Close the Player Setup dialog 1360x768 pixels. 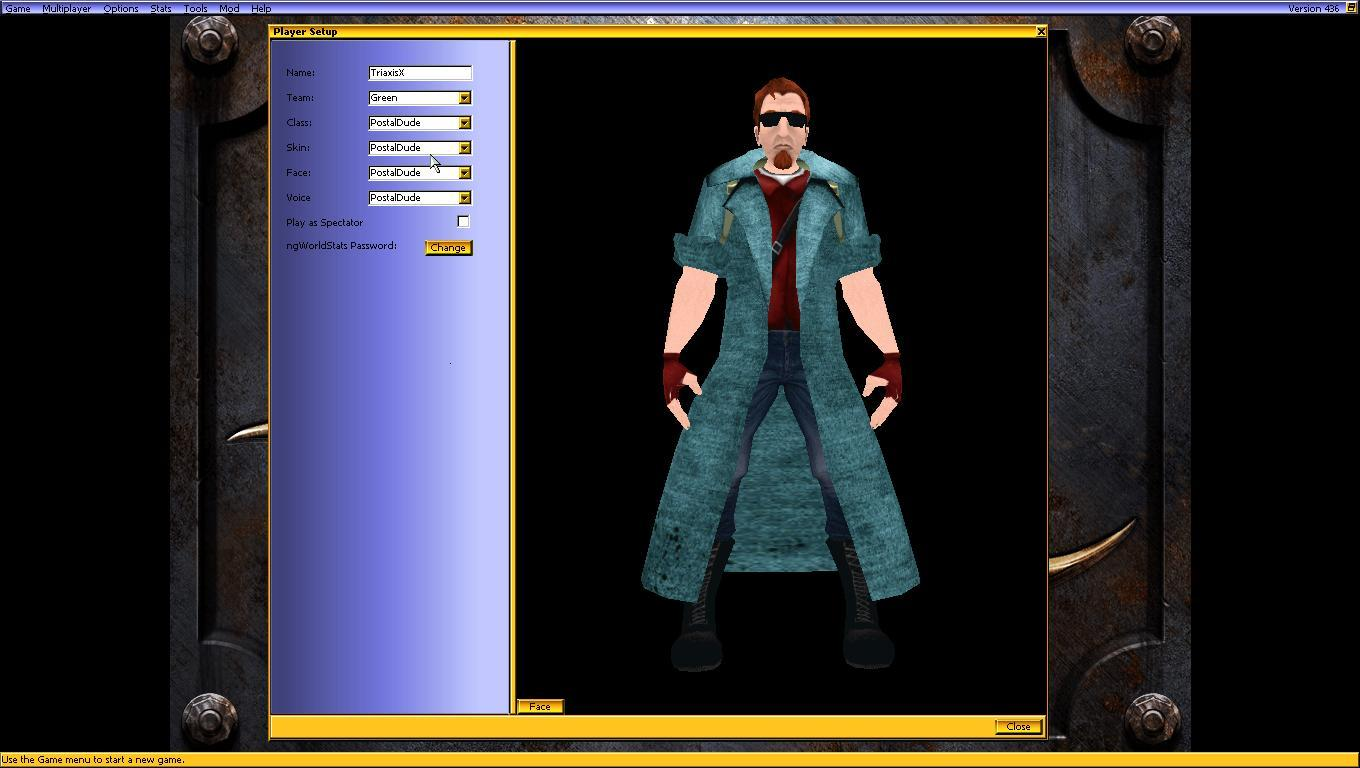tap(1040, 31)
